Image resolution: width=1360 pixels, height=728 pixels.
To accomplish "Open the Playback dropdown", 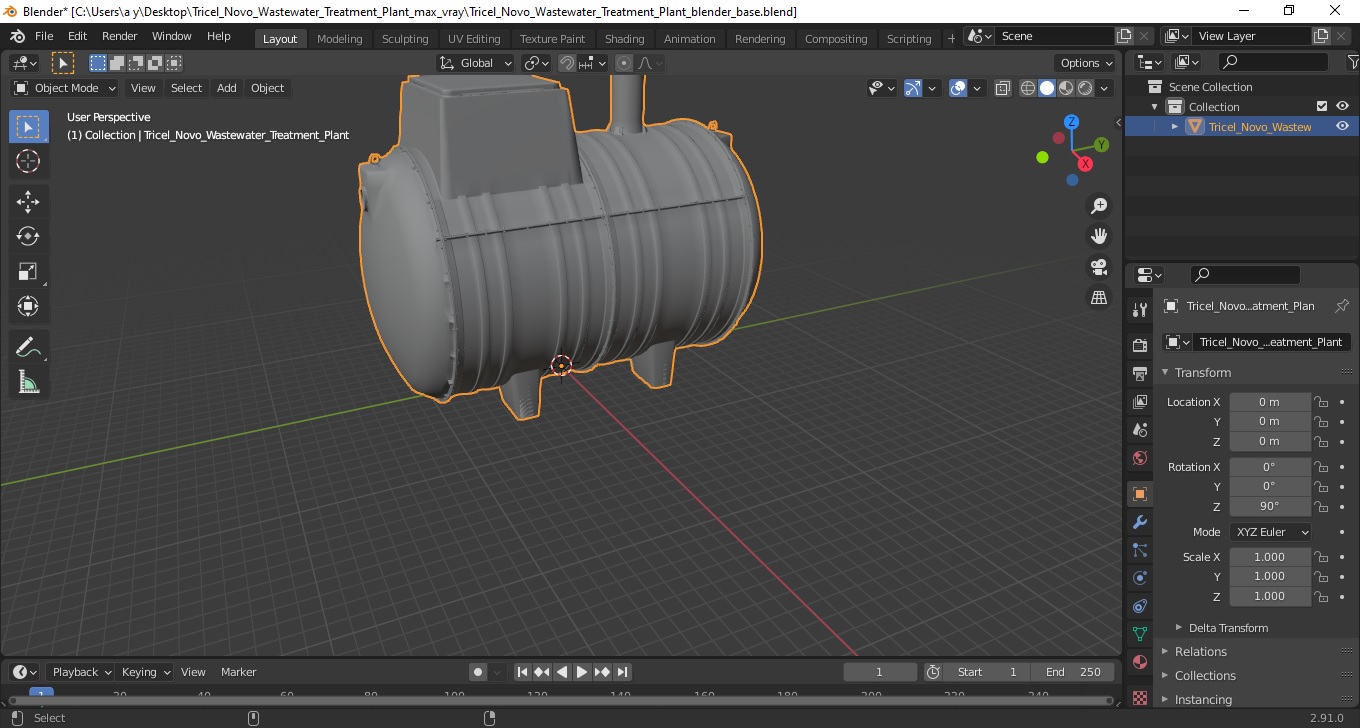I will click(x=80, y=672).
